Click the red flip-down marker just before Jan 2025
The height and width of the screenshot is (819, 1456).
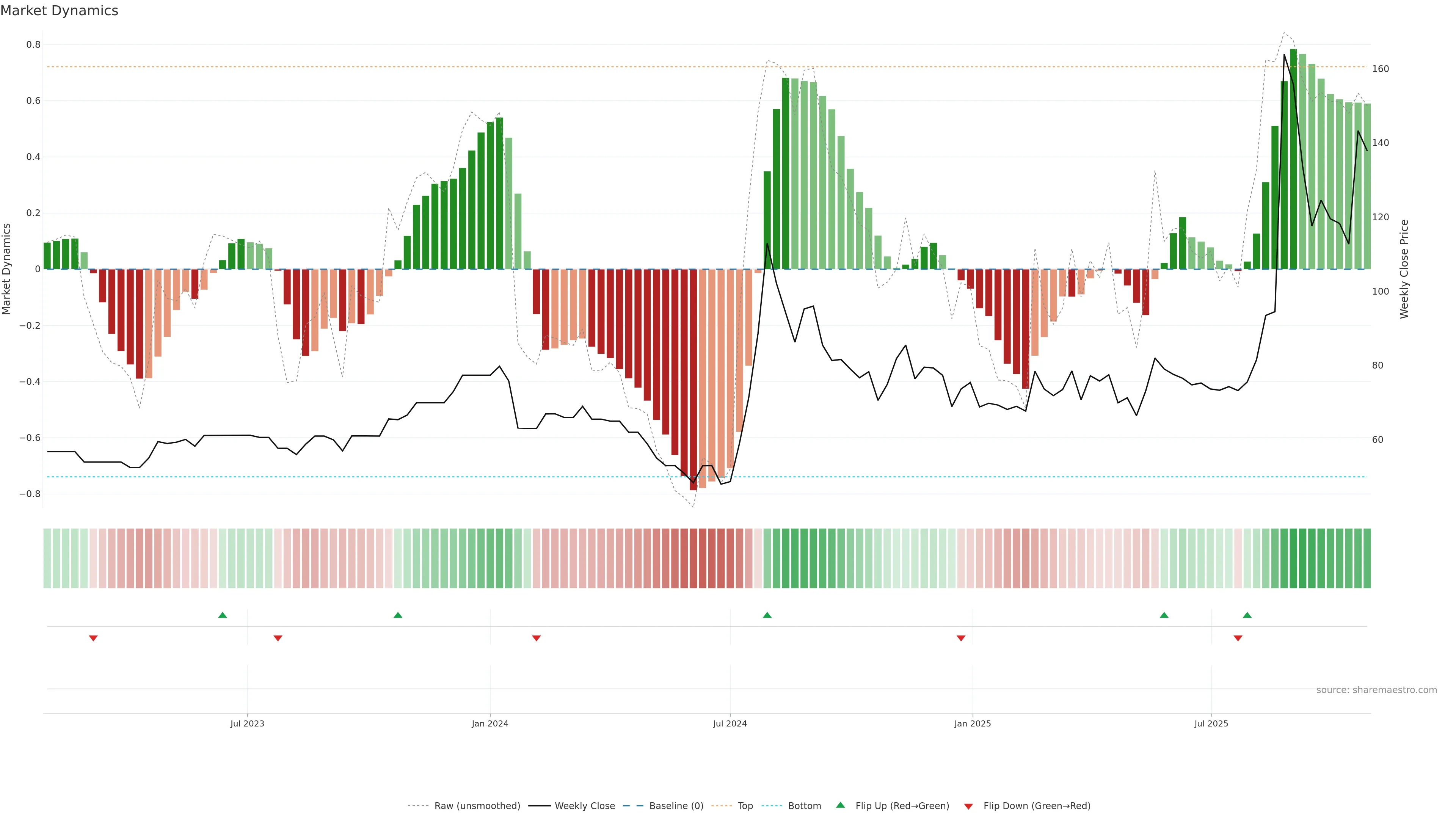tap(961, 638)
